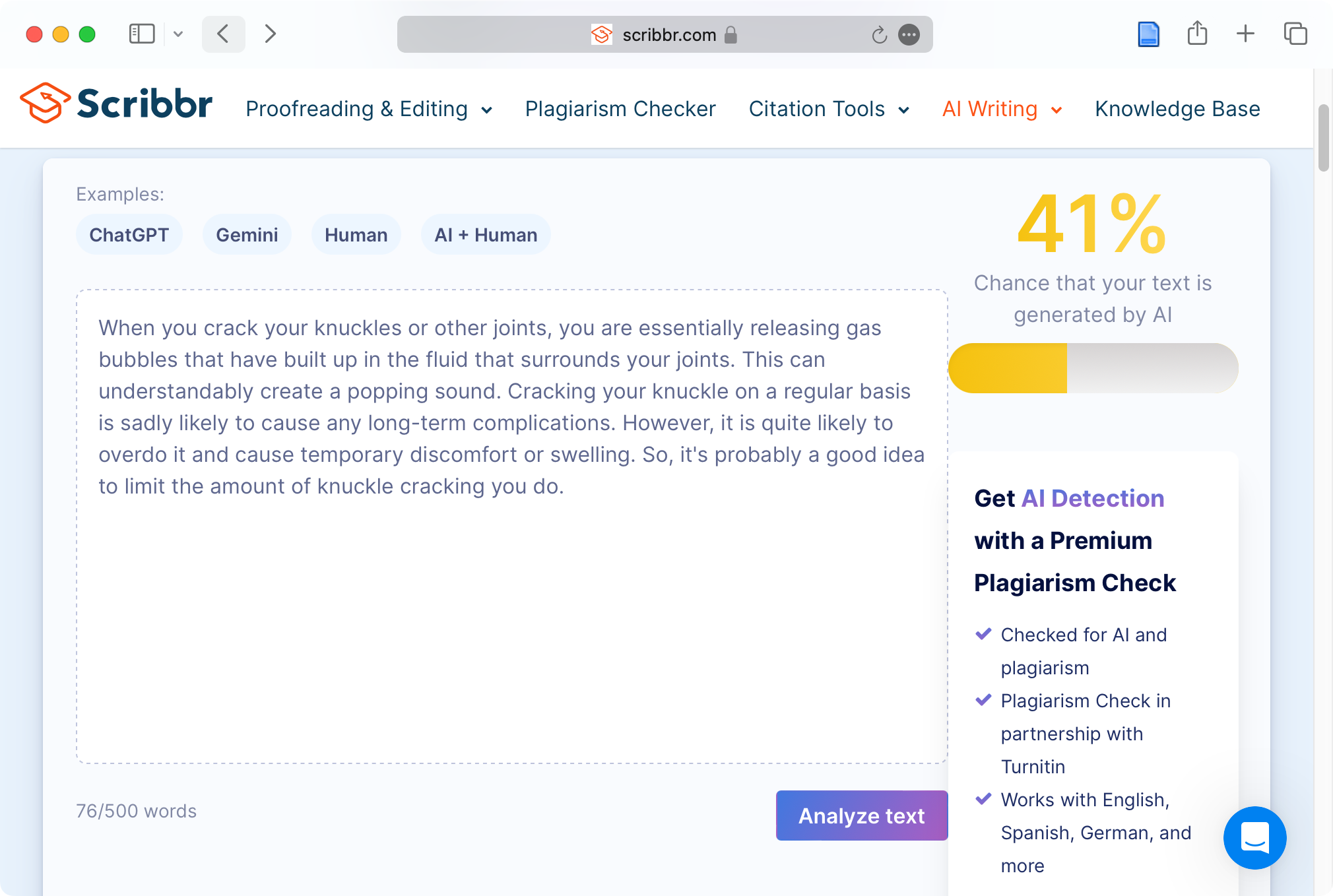Open a new tab with the plus icon
Viewport: 1333px width, 896px height.
pyautogui.click(x=1245, y=34)
